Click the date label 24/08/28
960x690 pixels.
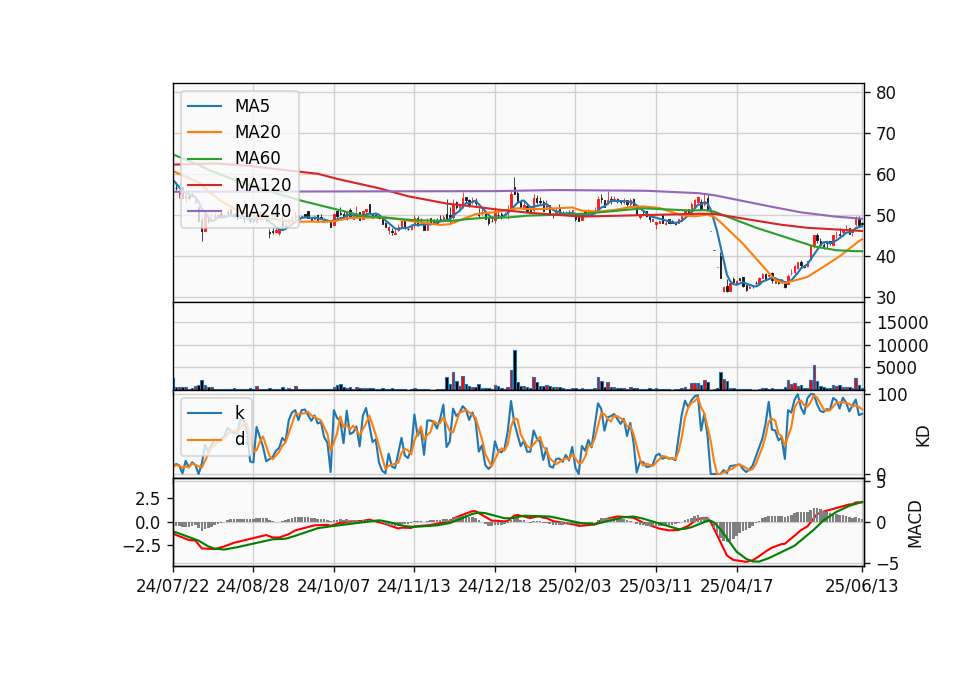tap(253, 586)
